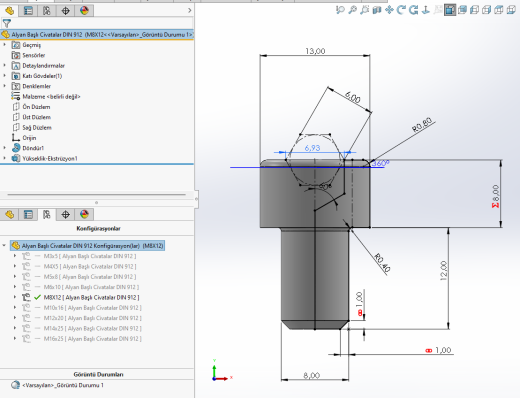Open the lower panel FeatureManager tab
This screenshot has width=520, height=398.
9,214
